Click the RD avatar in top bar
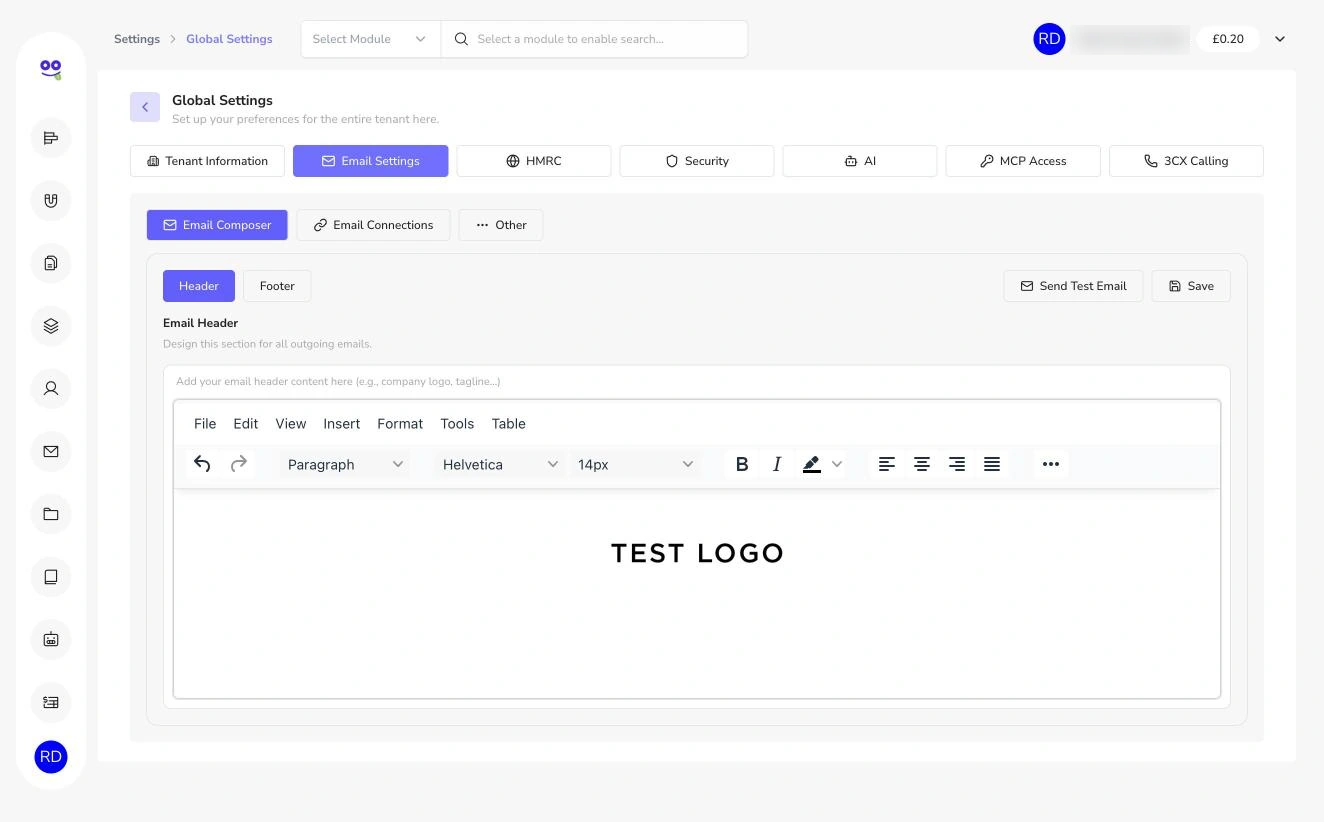 click(1049, 39)
